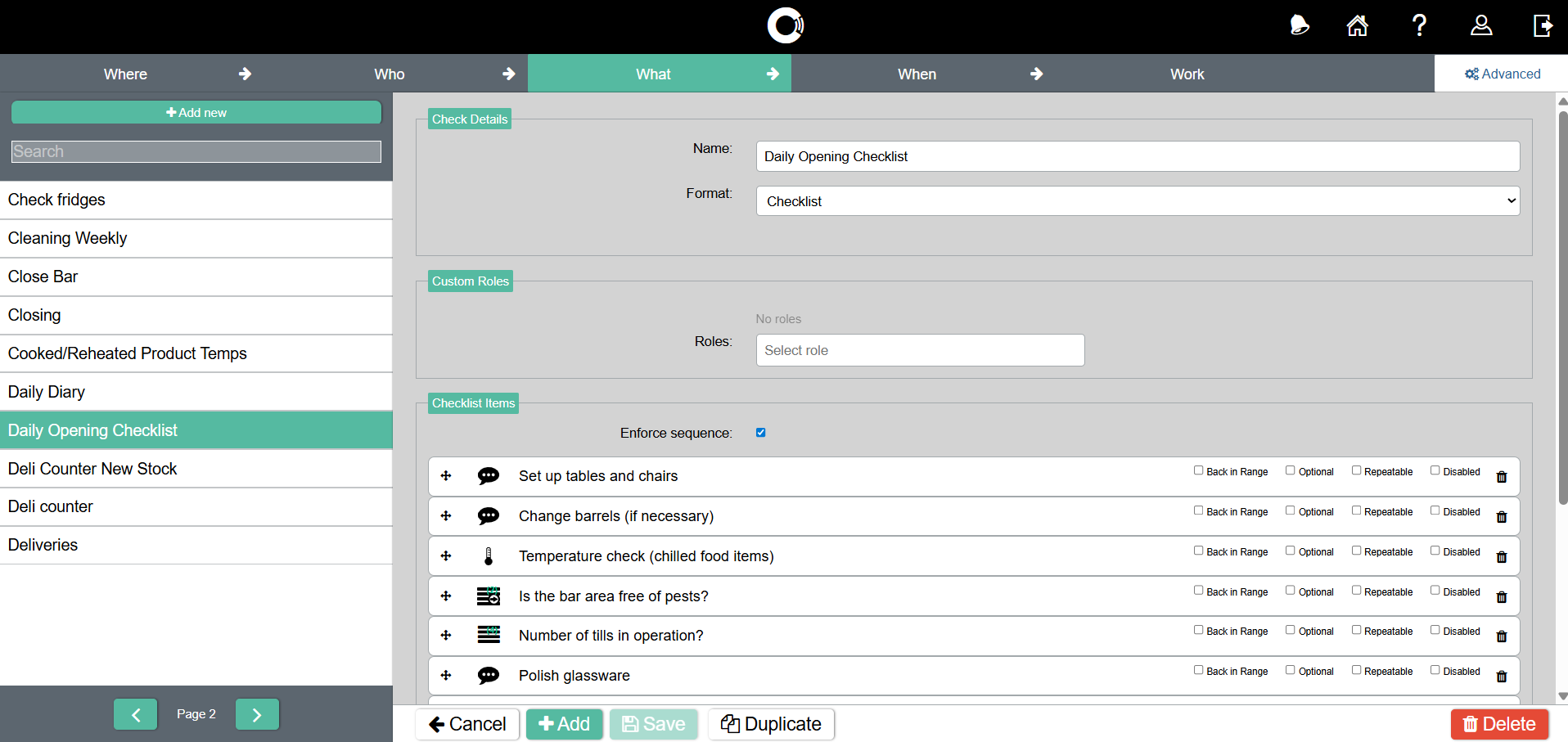Click drag handle for 'Polish glassware' item
Image resolution: width=1568 pixels, height=742 pixels.
(446, 676)
